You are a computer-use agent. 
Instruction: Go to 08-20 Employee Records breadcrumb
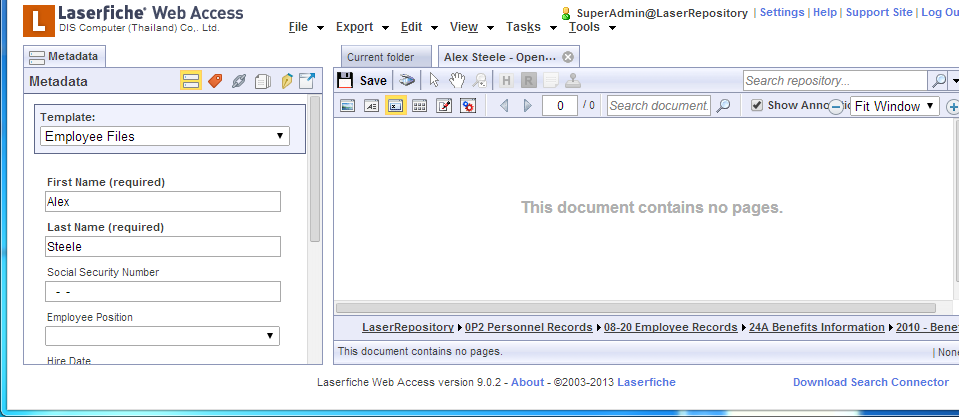pyautogui.click(x=670, y=327)
